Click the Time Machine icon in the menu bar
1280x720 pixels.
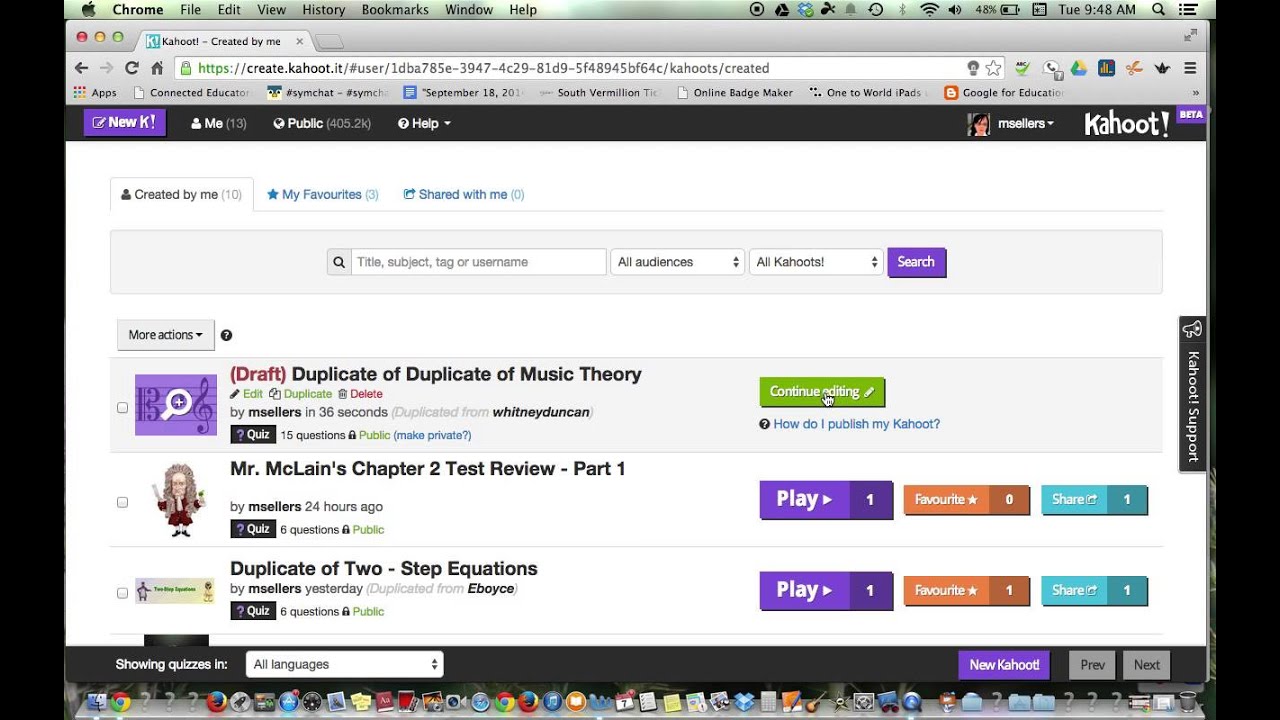pyautogui.click(x=876, y=10)
